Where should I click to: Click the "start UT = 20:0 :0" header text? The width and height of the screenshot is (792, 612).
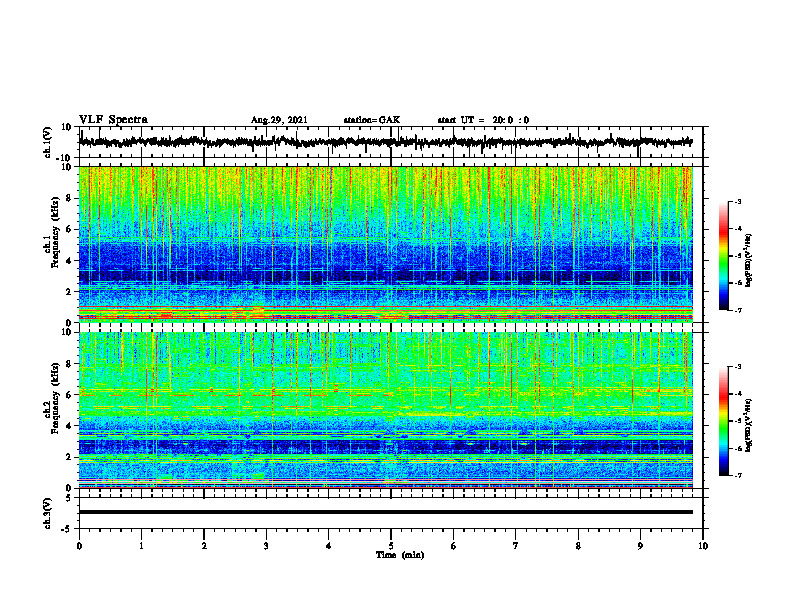pyautogui.click(x=483, y=120)
